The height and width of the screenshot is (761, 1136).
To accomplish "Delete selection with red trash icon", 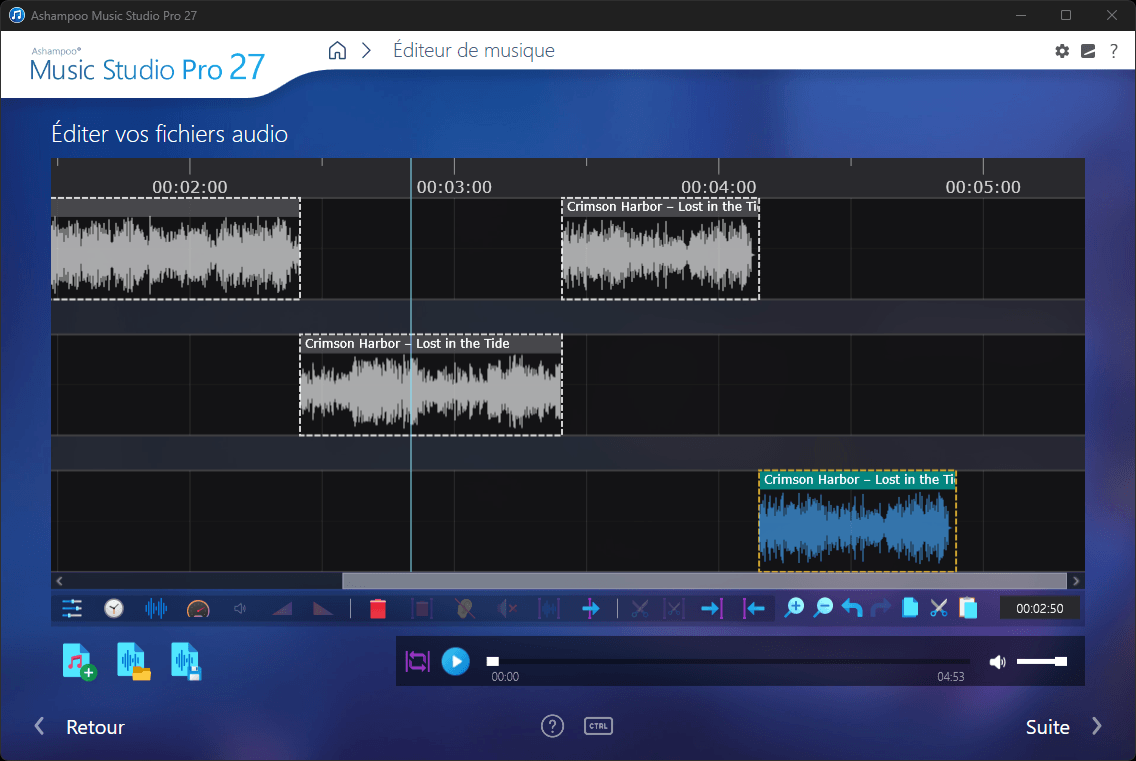I will click(377, 608).
